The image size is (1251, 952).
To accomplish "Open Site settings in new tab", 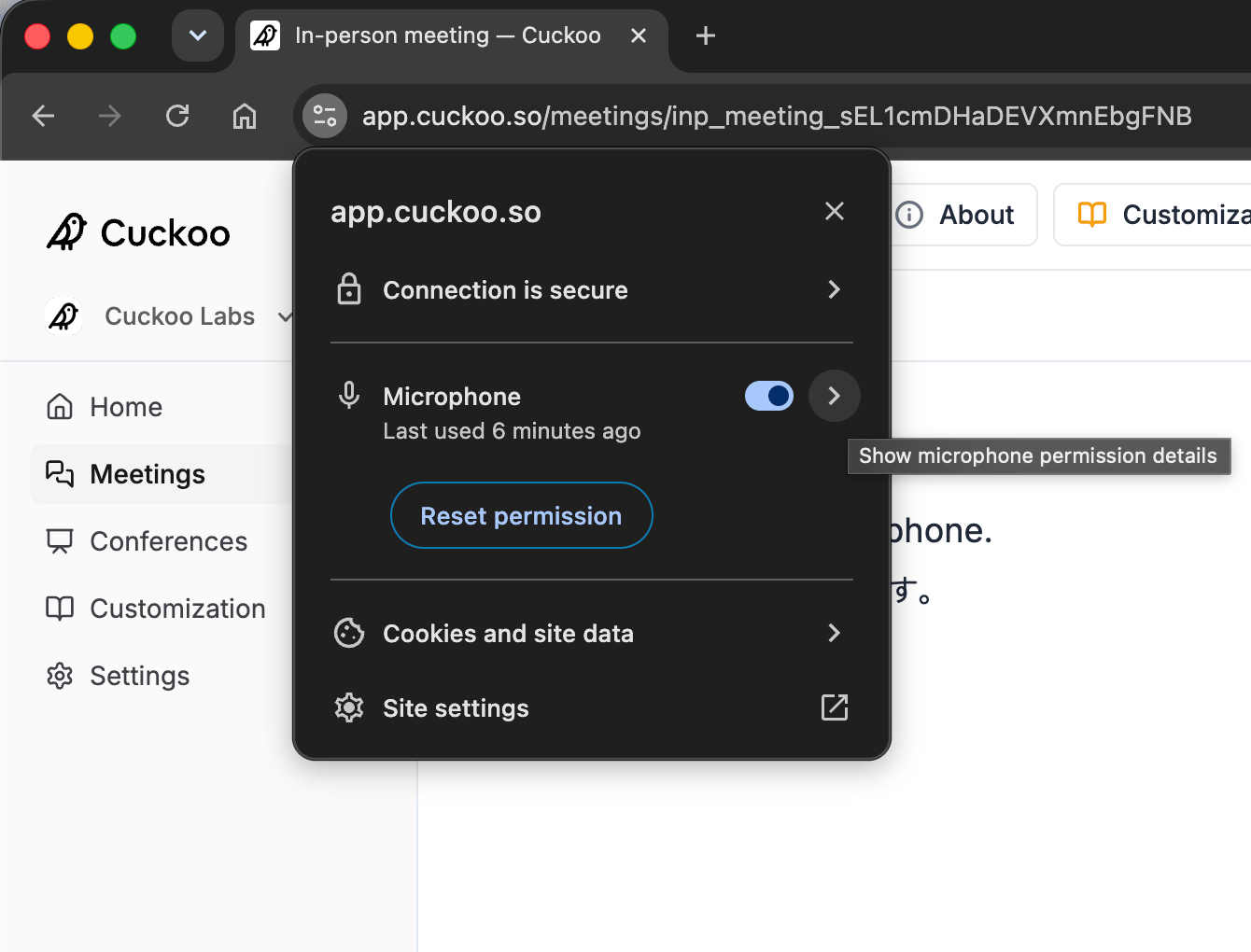I will coord(592,708).
